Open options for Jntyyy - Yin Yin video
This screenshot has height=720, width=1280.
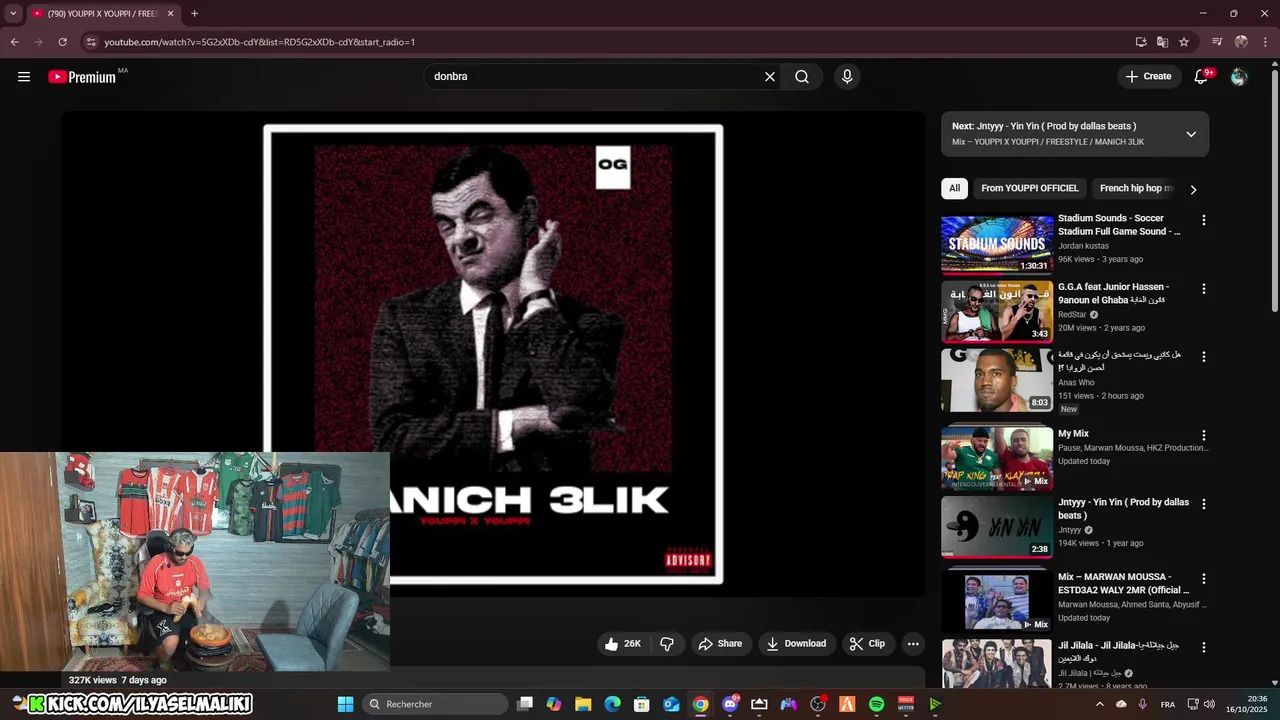coord(1204,504)
